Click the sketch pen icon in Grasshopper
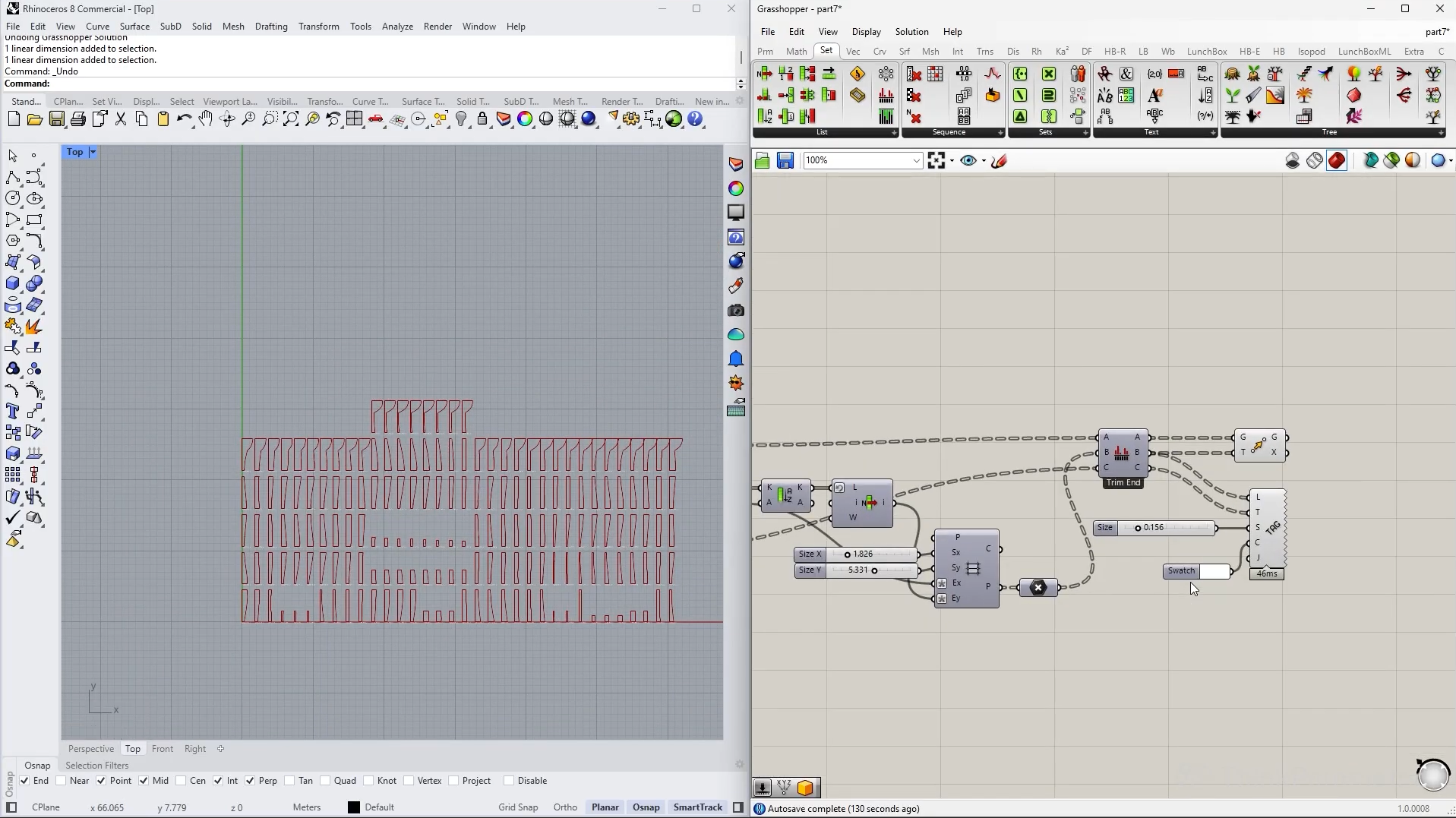The height and width of the screenshot is (818, 1456). [999, 161]
